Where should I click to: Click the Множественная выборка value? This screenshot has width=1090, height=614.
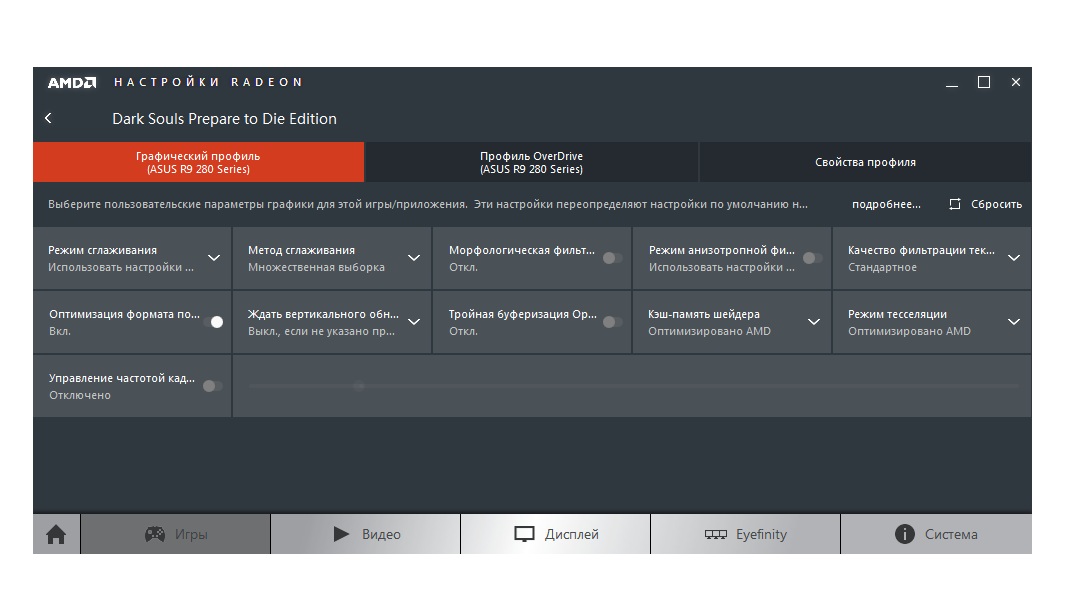pos(316,267)
